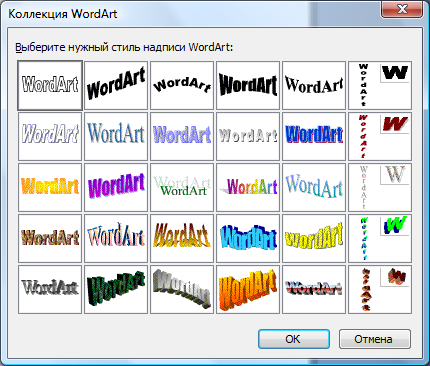
Task: Pick the gray metallic shadowed WordArt style
Action: coord(50,289)
